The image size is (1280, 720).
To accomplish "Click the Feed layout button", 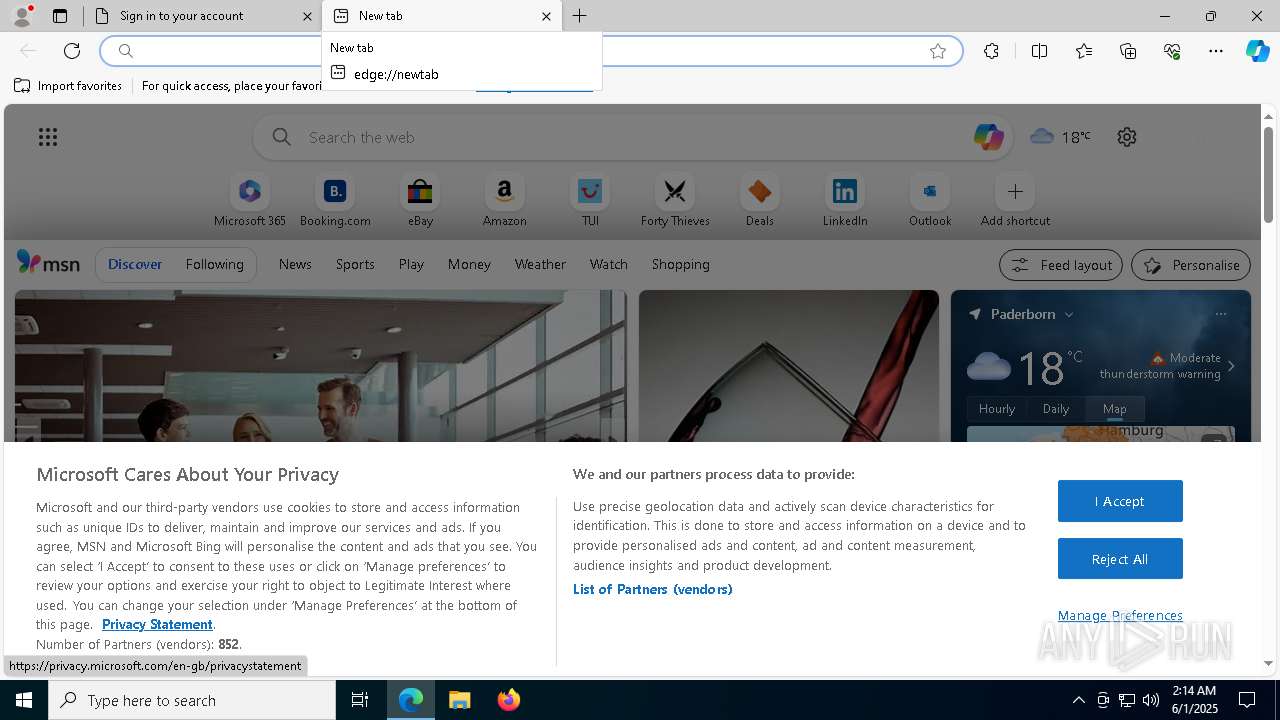I will (x=1061, y=265).
